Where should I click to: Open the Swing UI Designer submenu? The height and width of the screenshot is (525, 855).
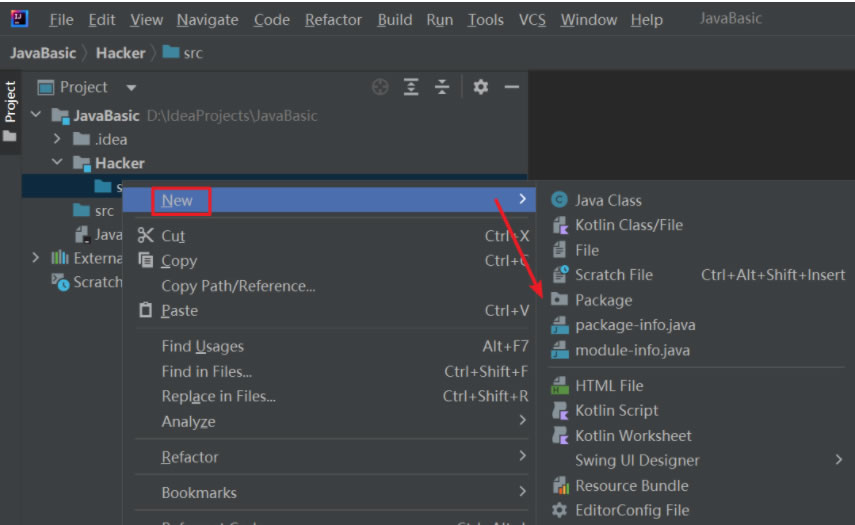(838, 460)
